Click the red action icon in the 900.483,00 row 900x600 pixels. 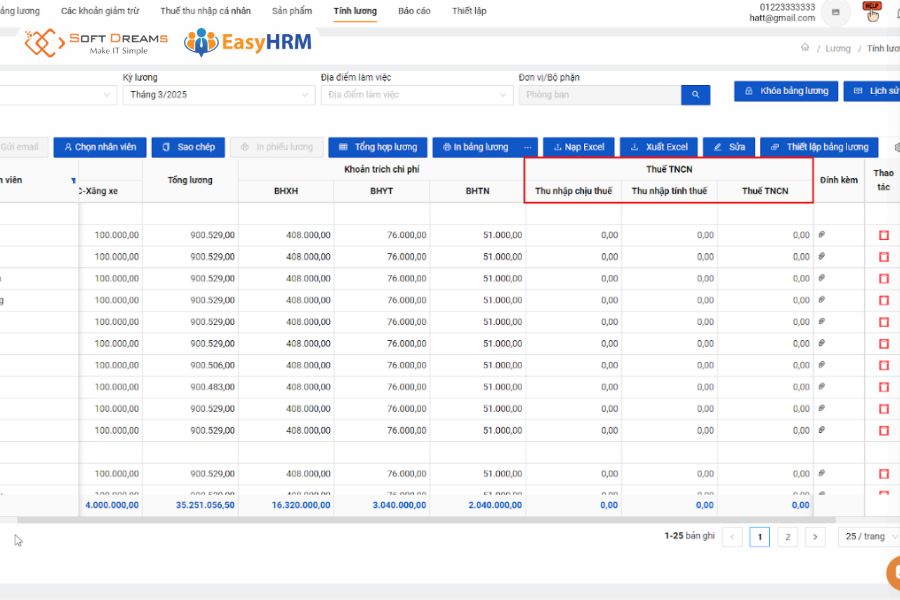coord(883,387)
